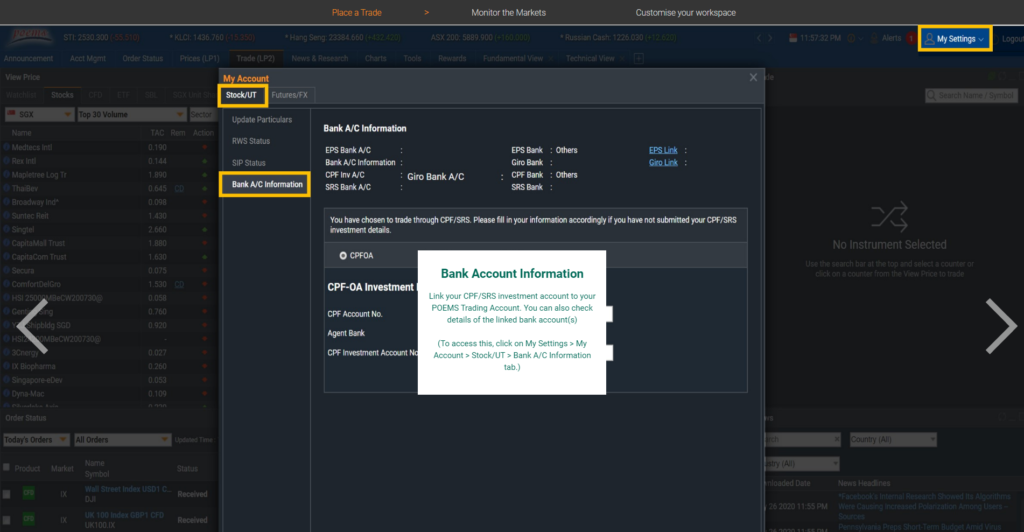1024x532 pixels.
Task: Open the Sector dropdown
Action: (x=202, y=114)
